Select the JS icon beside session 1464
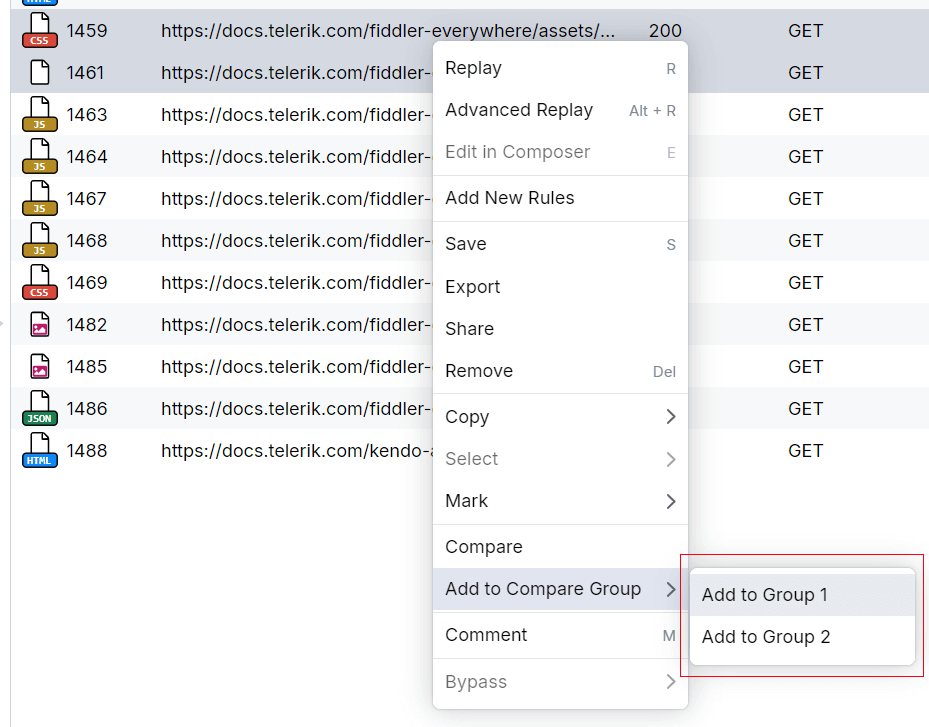This screenshot has width=929, height=727. point(40,156)
